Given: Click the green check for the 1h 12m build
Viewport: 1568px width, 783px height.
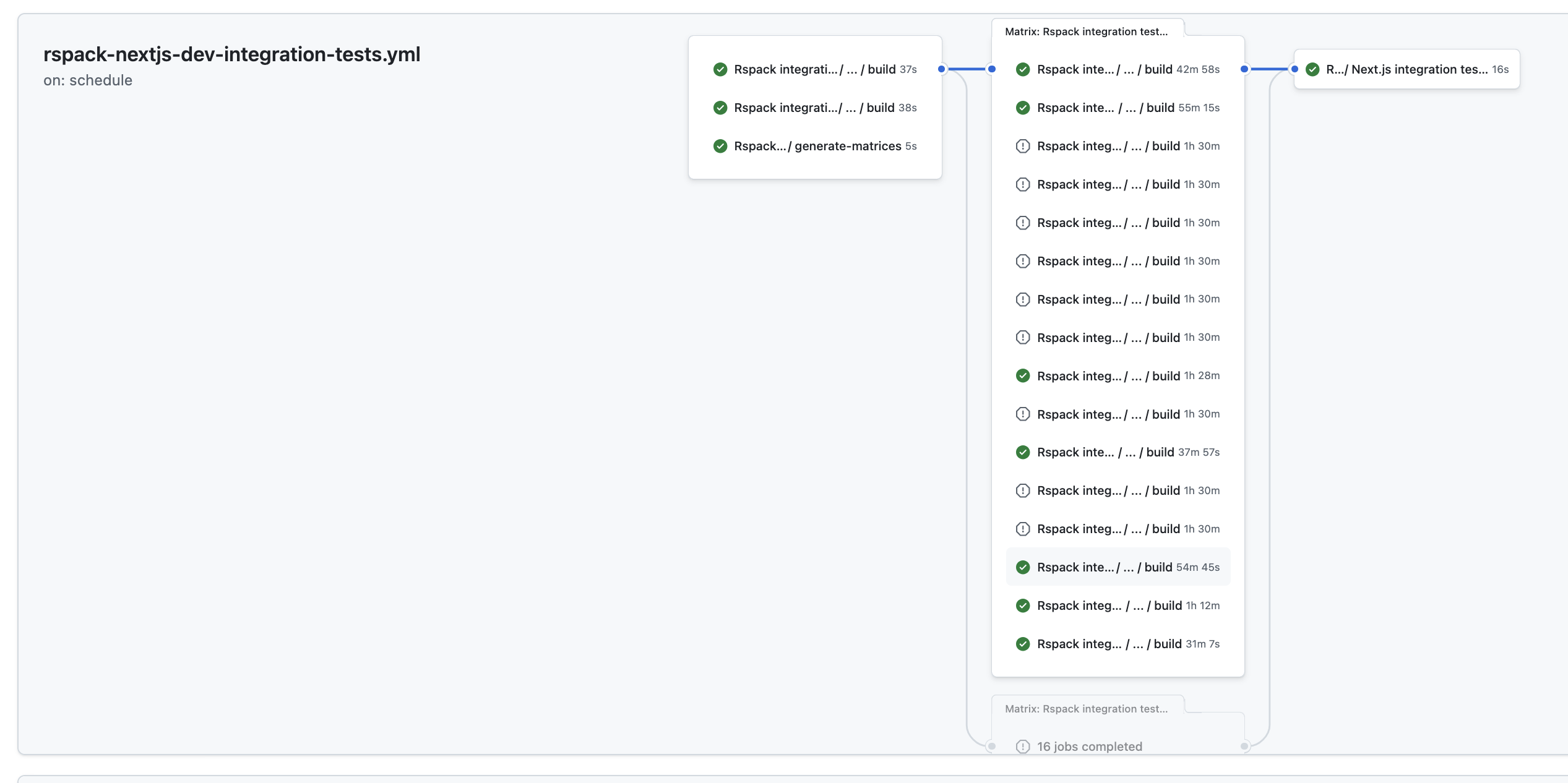Looking at the screenshot, I should point(1023,605).
